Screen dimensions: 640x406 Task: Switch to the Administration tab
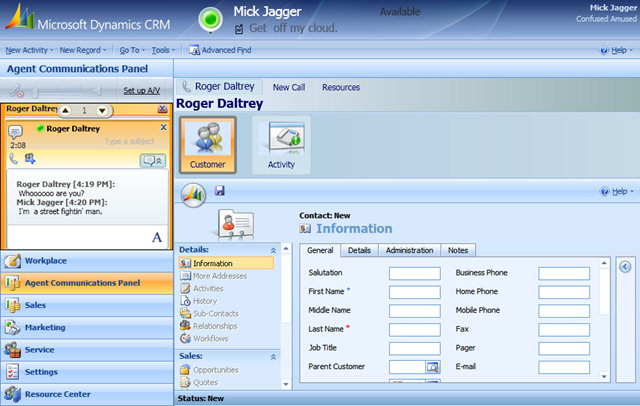409,250
